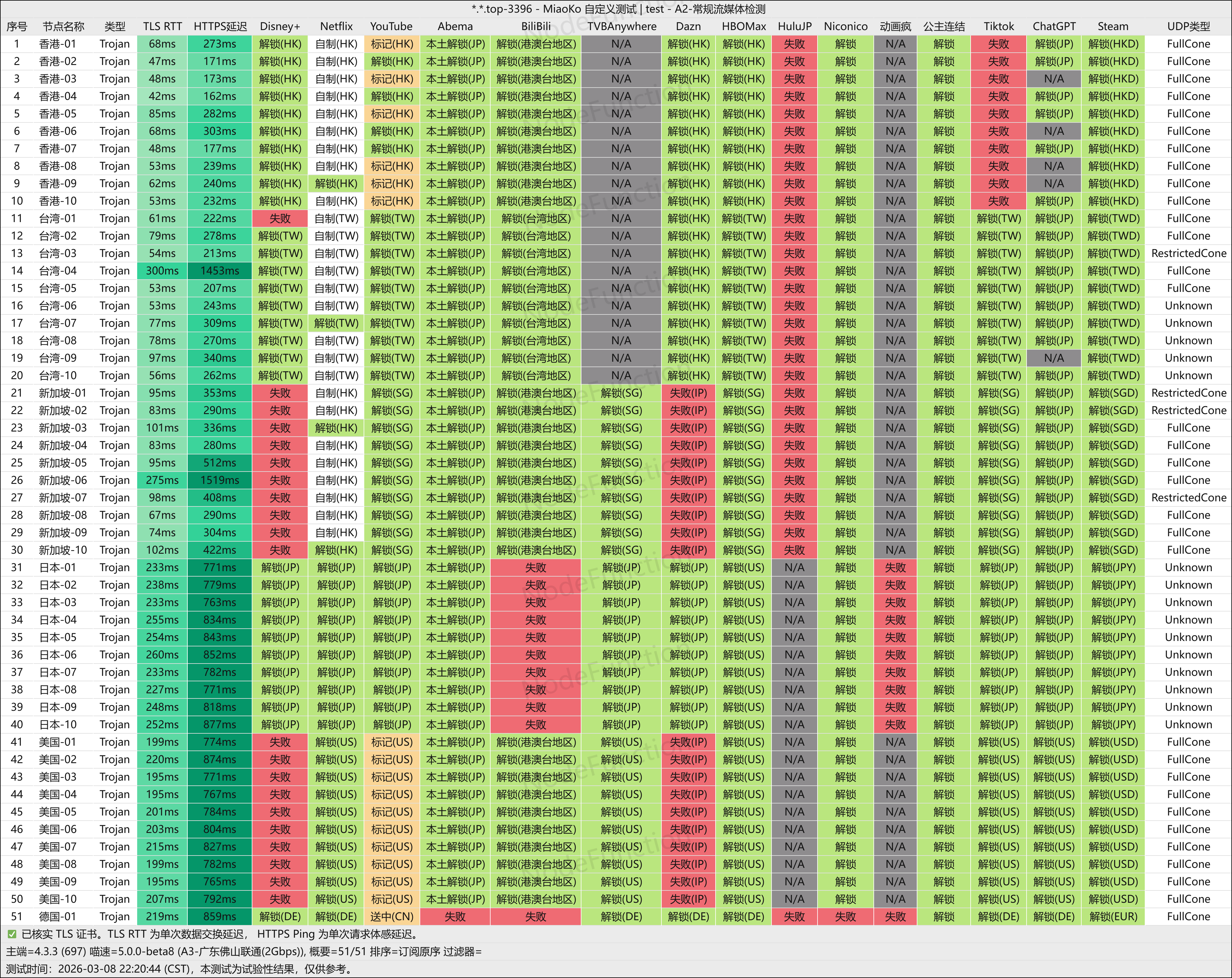Click the 主端=4.3.3 version info line
Viewport: 1232px width, 978px height.
[x=244, y=951]
